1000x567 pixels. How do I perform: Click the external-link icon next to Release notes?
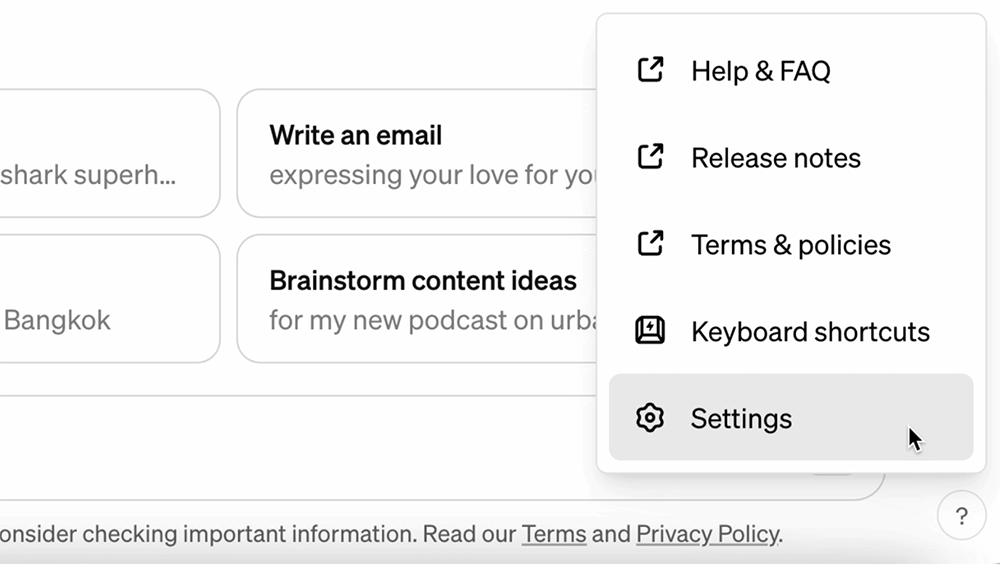point(650,157)
